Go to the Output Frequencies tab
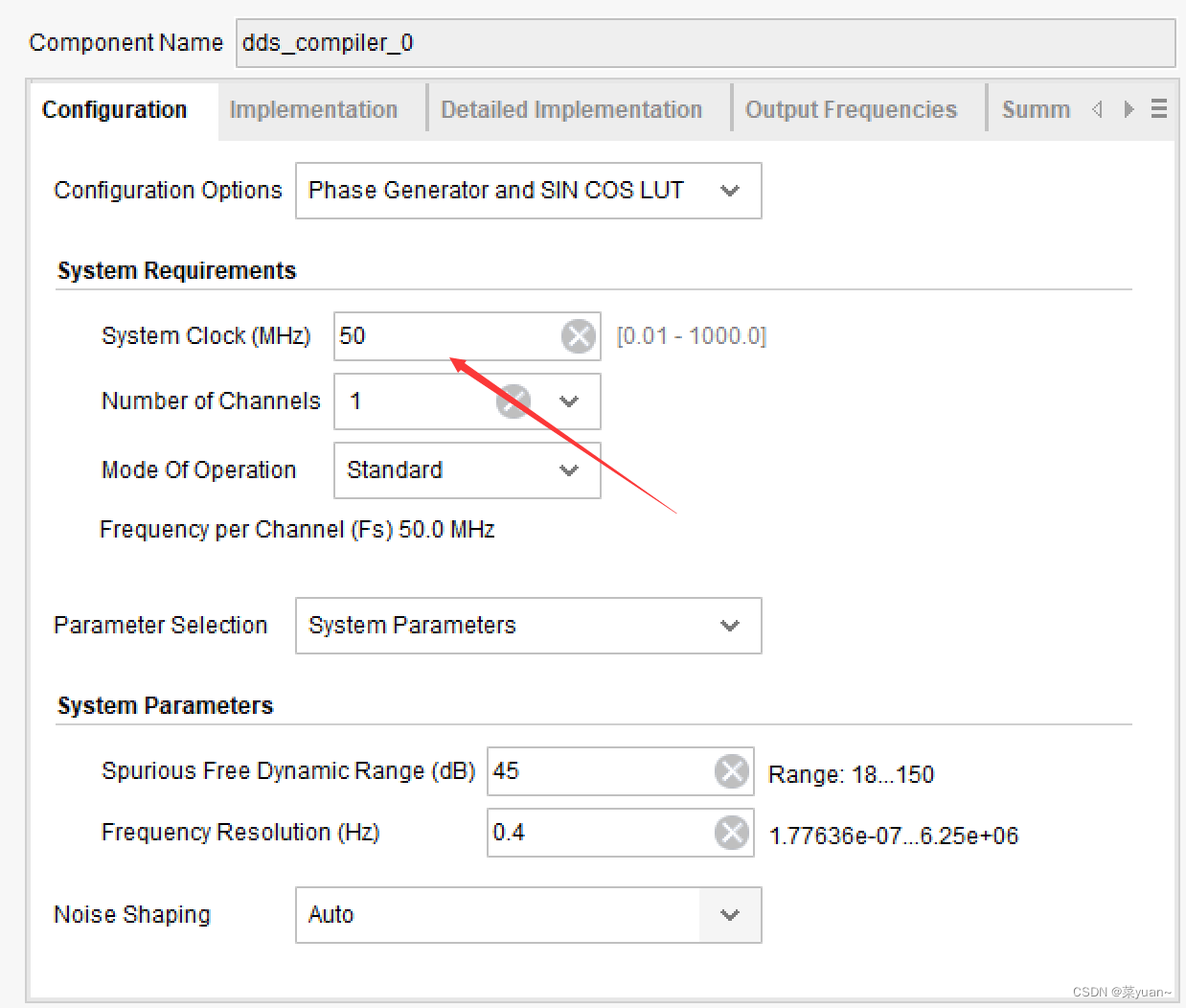Screen dimensions: 1186x1008 [x=851, y=110]
